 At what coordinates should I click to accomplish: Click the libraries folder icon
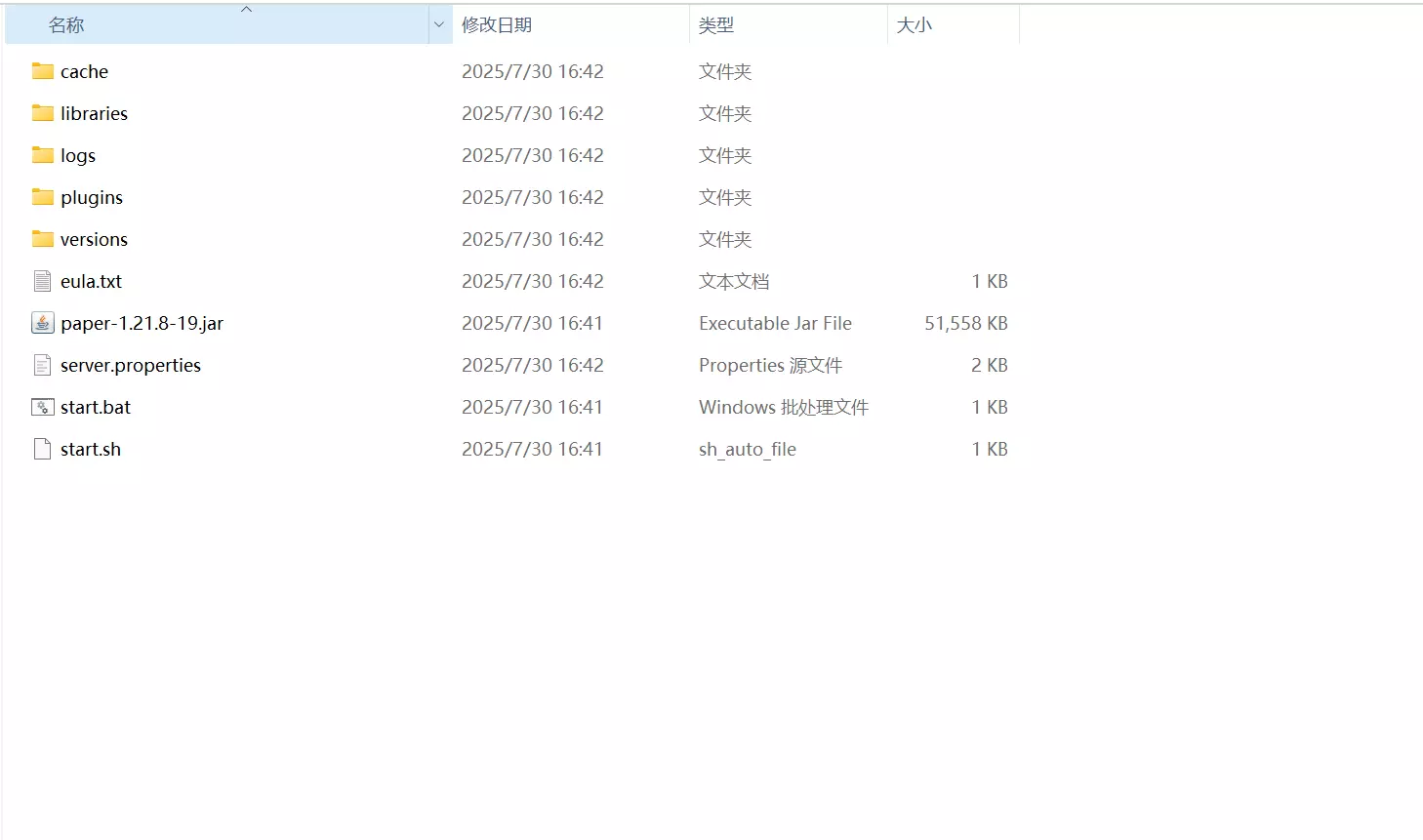[x=43, y=113]
